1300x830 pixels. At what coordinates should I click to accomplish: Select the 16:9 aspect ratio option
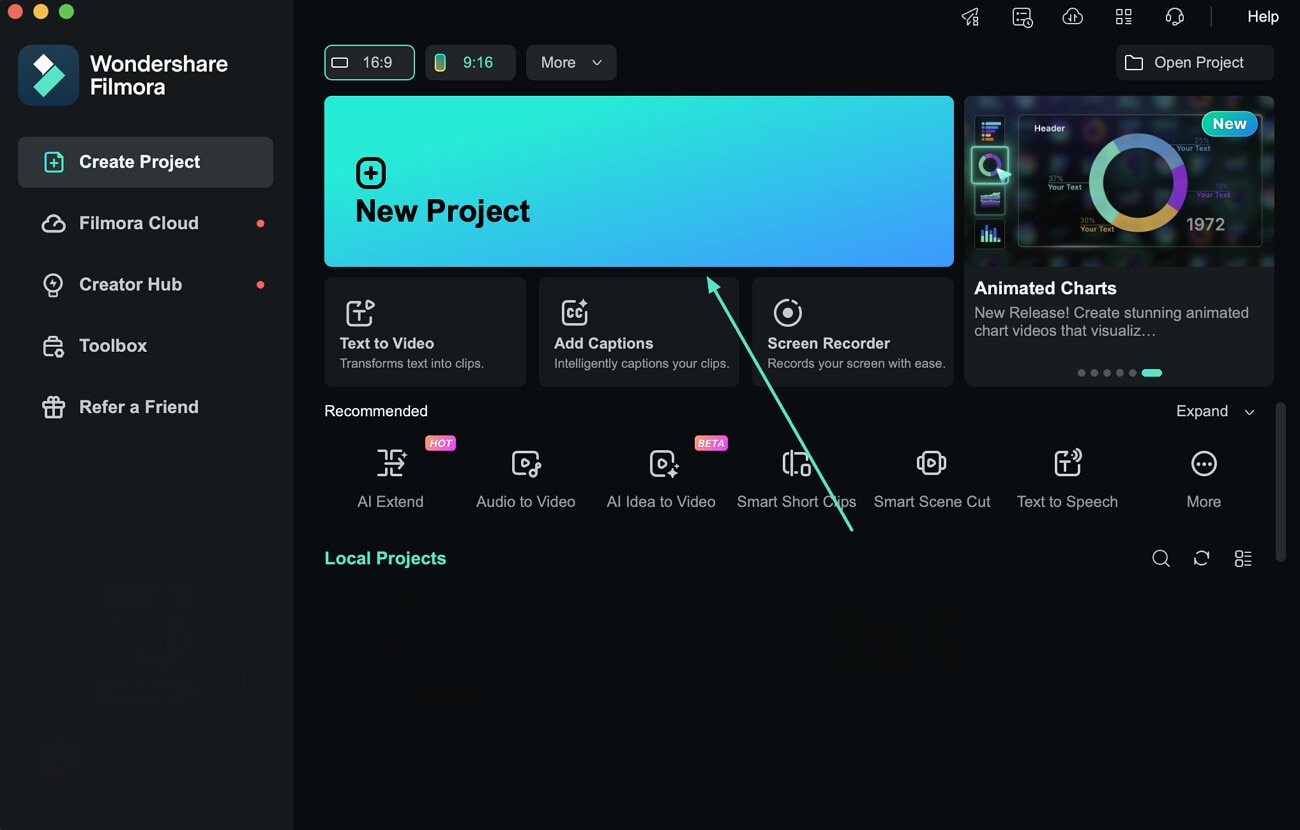369,62
